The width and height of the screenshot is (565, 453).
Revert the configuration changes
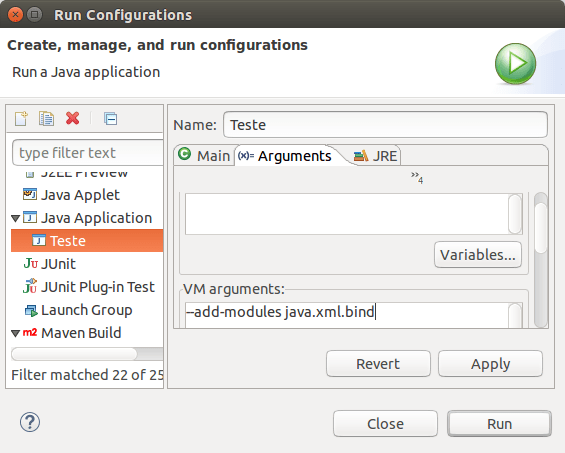click(x=378, y=364)
